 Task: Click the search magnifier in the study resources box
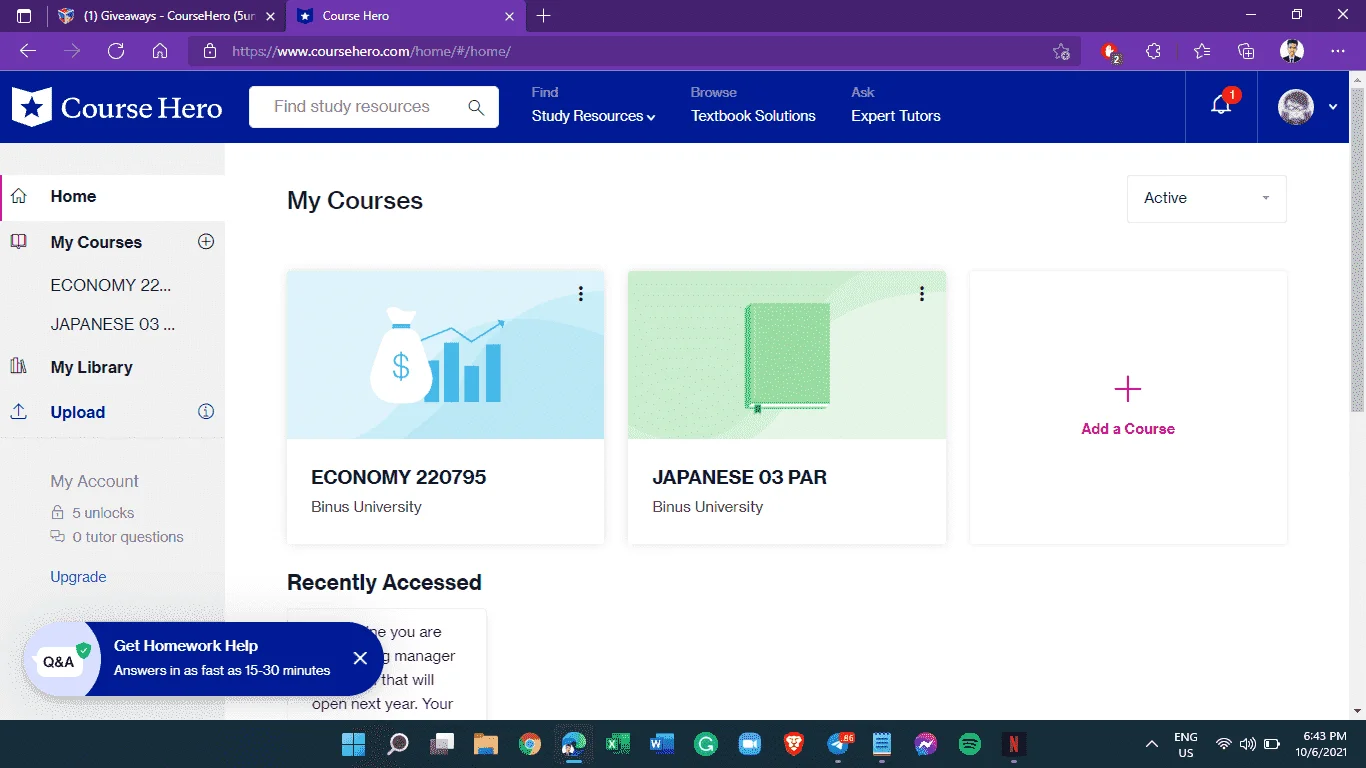click(476, 107)
